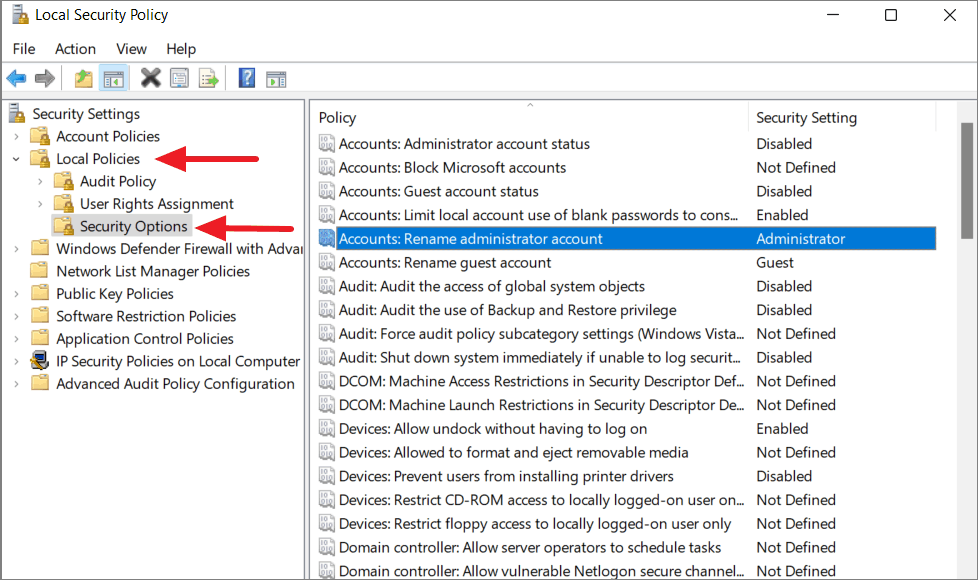Click the Audit Policy folder icon

click(x=64, y=181)
